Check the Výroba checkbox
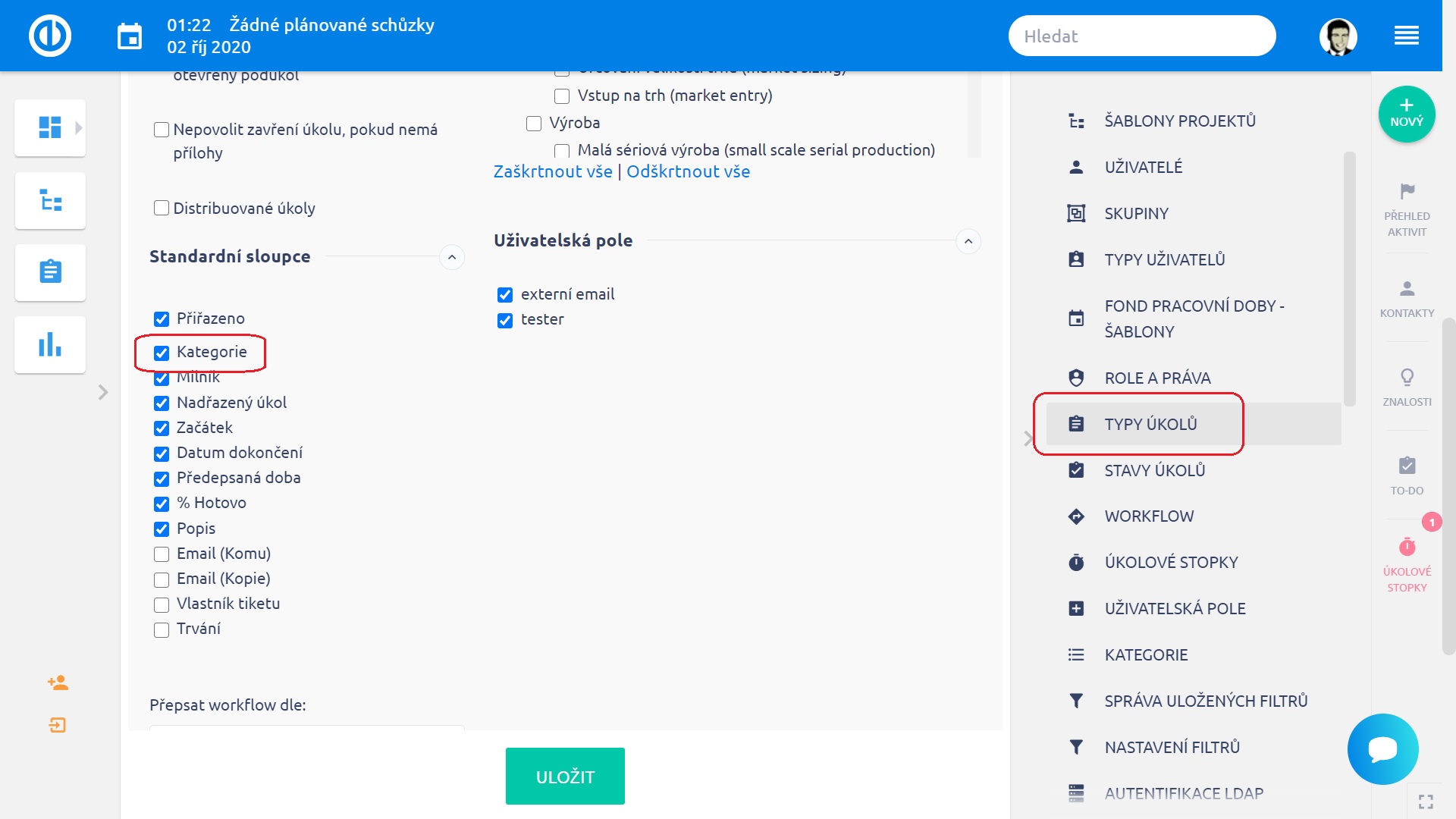The image size is (1456, 819). 534,124
